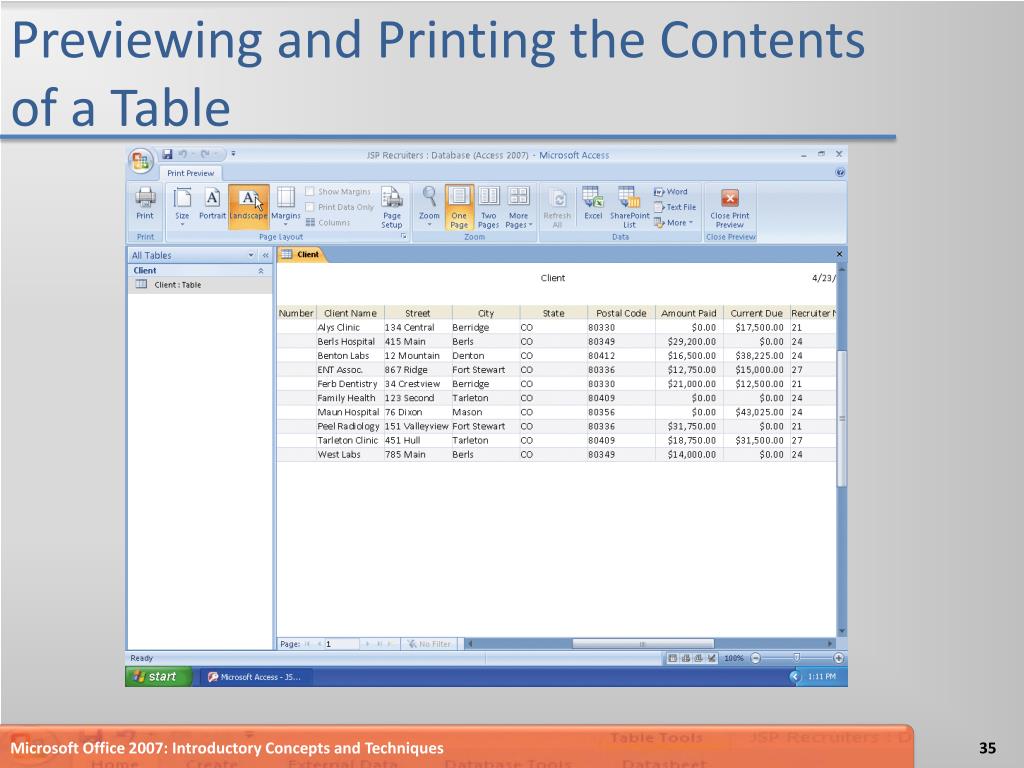Click the taskbar clock 1:11 PM

[822, 677]
